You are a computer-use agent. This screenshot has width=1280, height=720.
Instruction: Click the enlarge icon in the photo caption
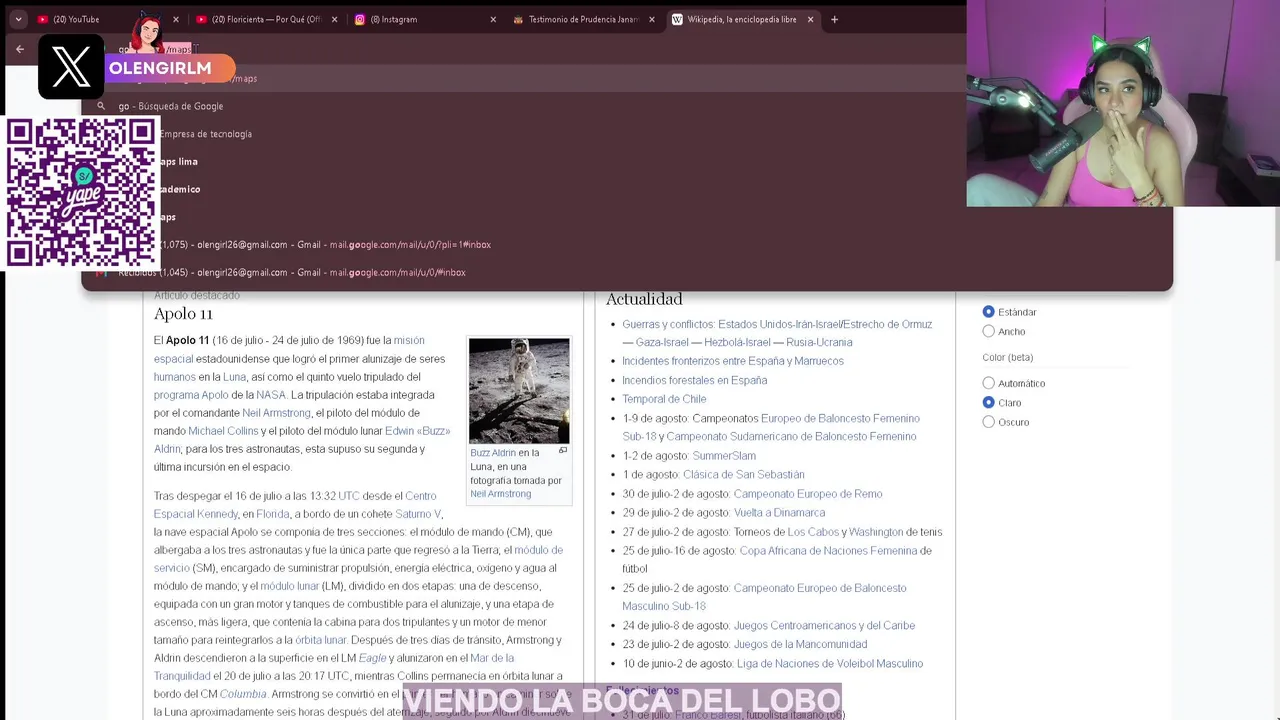click(x=563, y=451)
